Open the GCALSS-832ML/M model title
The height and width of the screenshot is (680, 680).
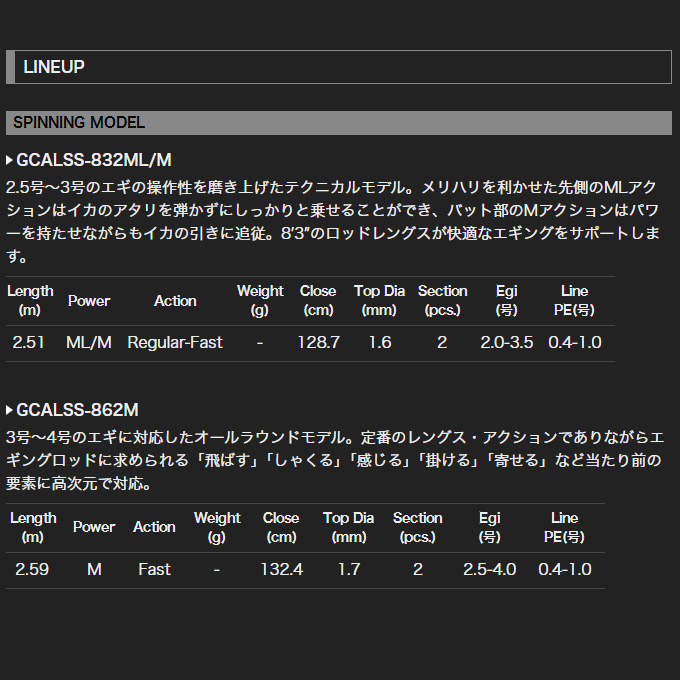pos(95,159)
